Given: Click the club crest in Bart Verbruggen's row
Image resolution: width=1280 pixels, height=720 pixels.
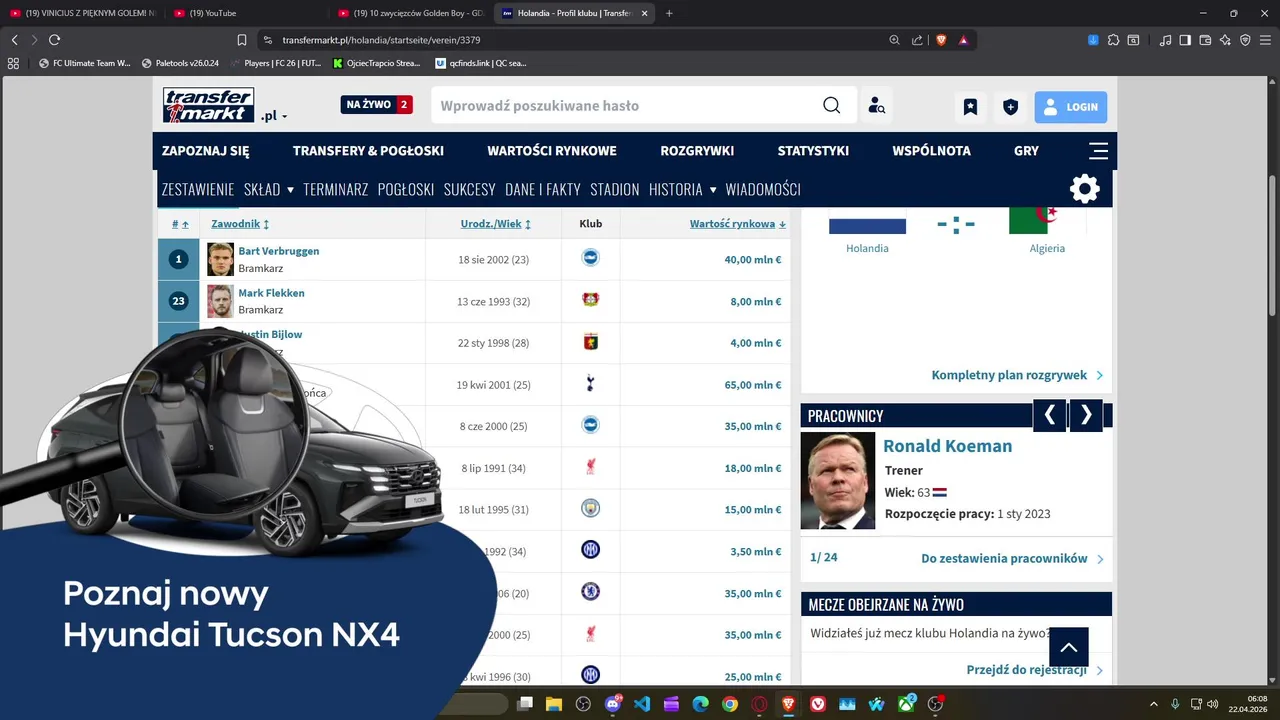Looking at the screenshot, I should point(591,258).
